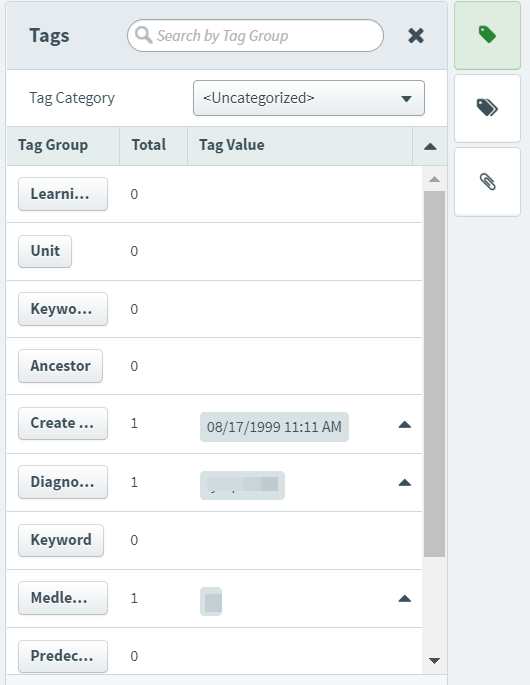Open the Tag Category dropdown

308,98
